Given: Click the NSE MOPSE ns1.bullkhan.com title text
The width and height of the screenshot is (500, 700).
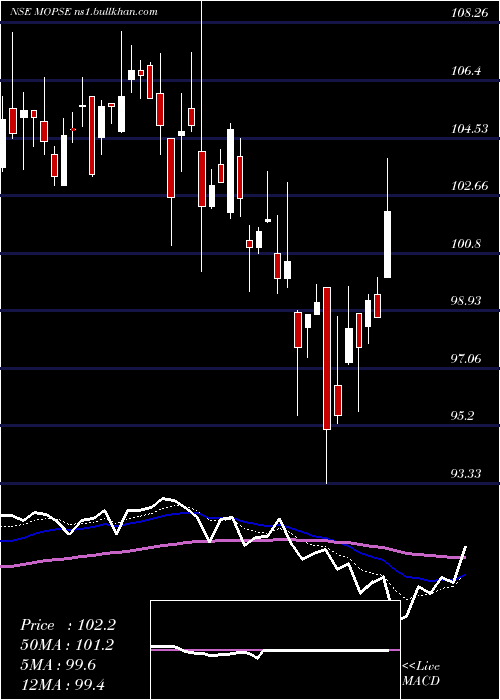Looking at the screenshot, I should click(x=84, y=12).
